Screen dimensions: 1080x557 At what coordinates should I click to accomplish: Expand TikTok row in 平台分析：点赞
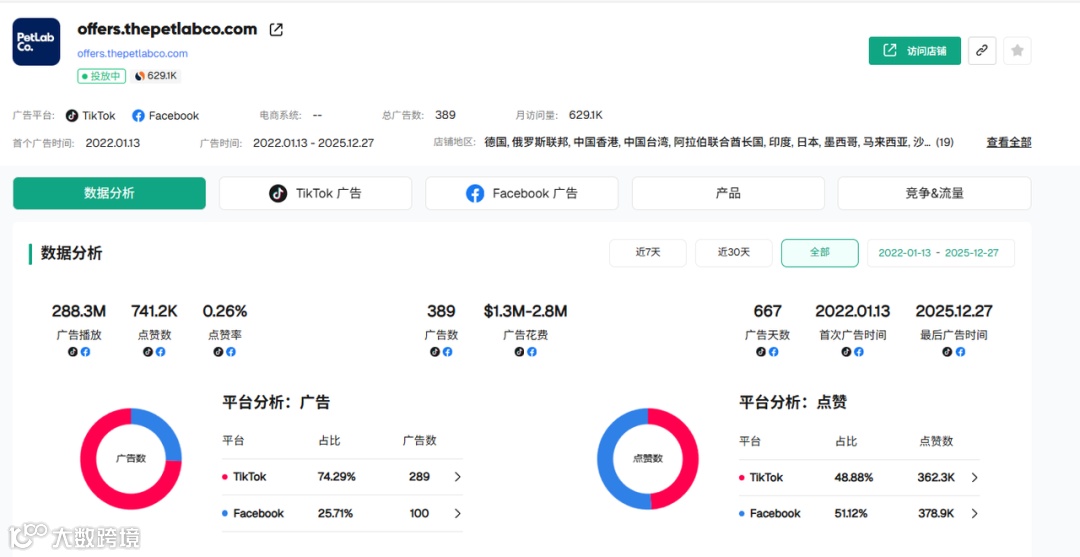(975, 477)
